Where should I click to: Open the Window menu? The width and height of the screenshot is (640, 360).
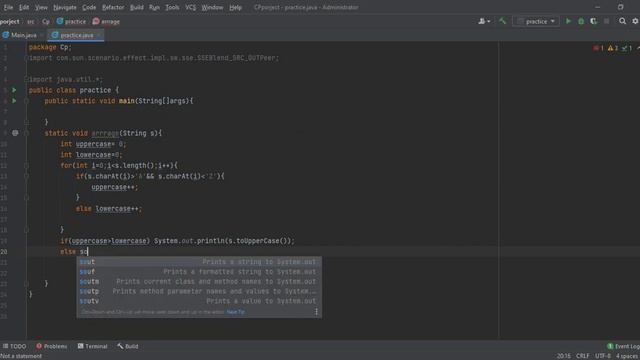pyautogui.click(x=212, y=7)
